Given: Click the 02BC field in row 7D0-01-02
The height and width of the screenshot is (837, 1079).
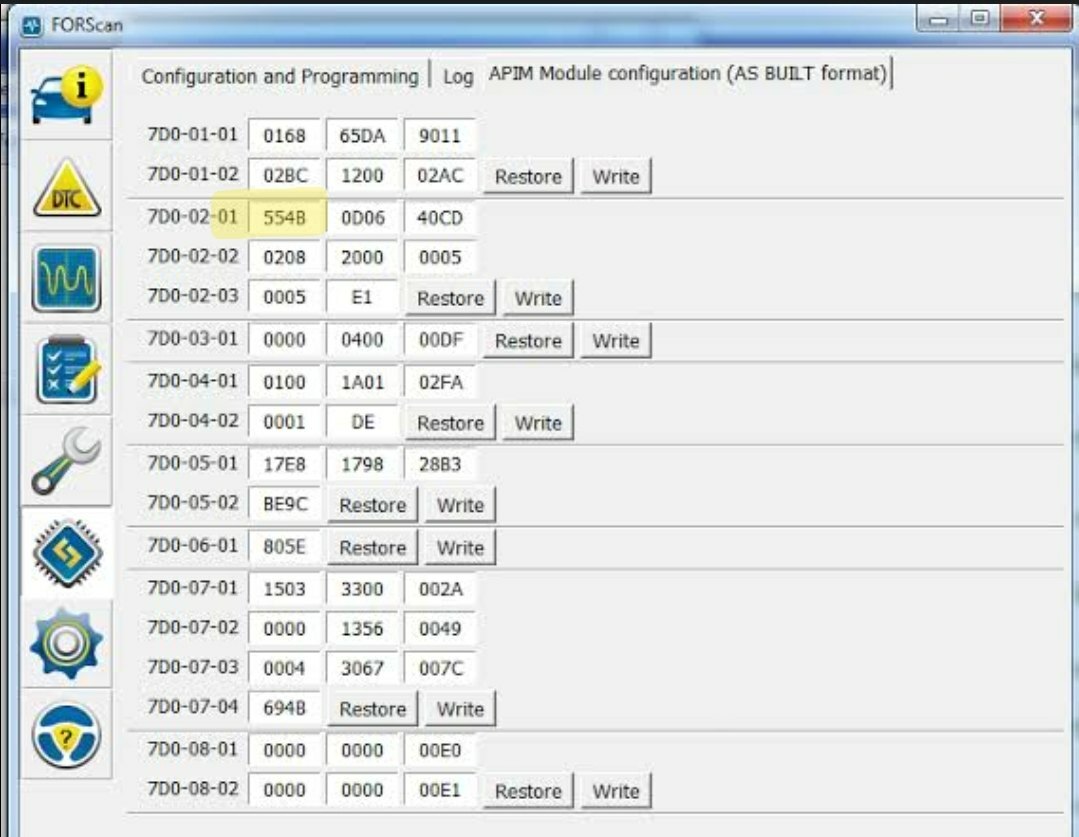Looking at the screenshot, I should (x=284, y=176).
